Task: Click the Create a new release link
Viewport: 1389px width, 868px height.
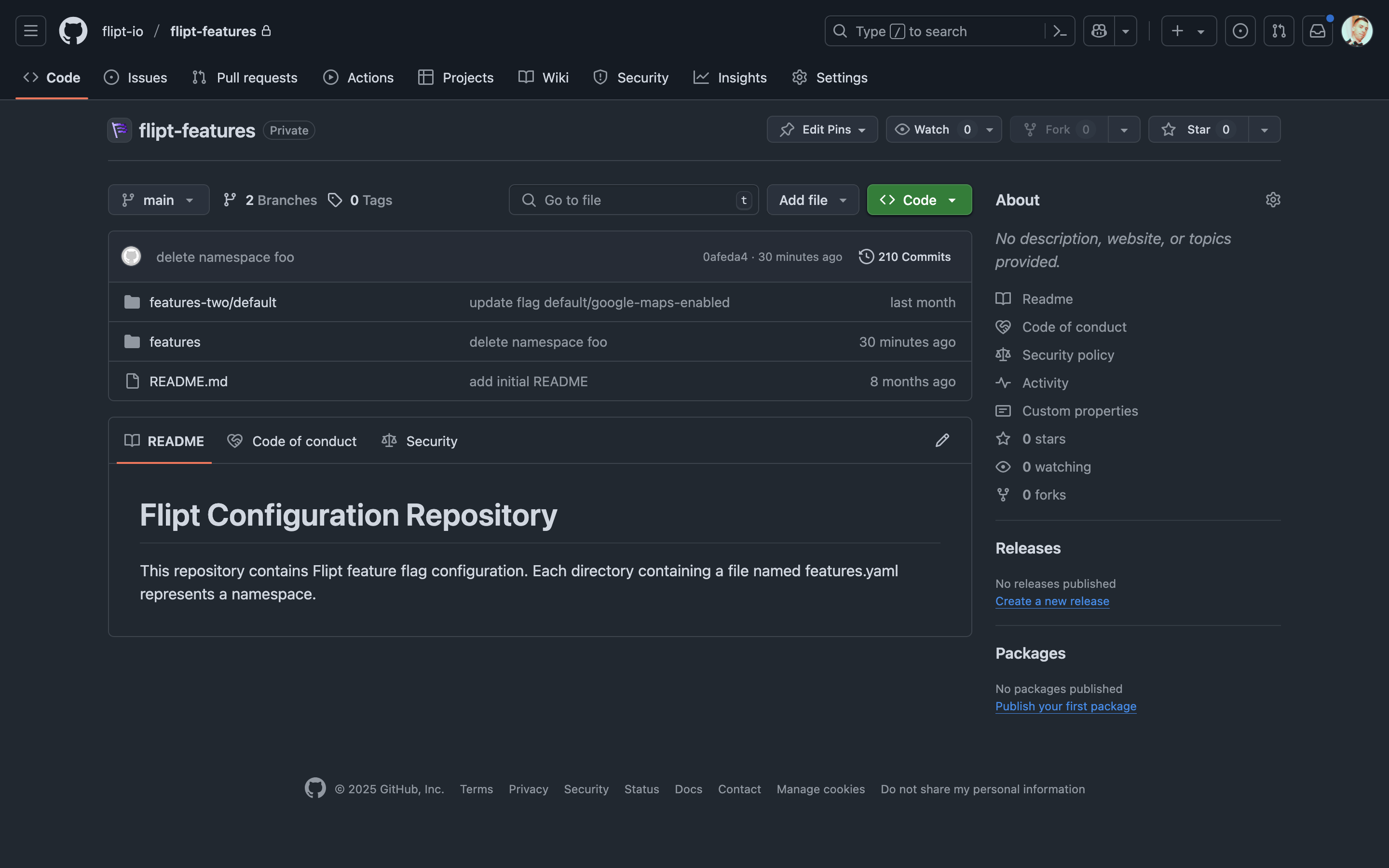Action: tap(1051, 601)
